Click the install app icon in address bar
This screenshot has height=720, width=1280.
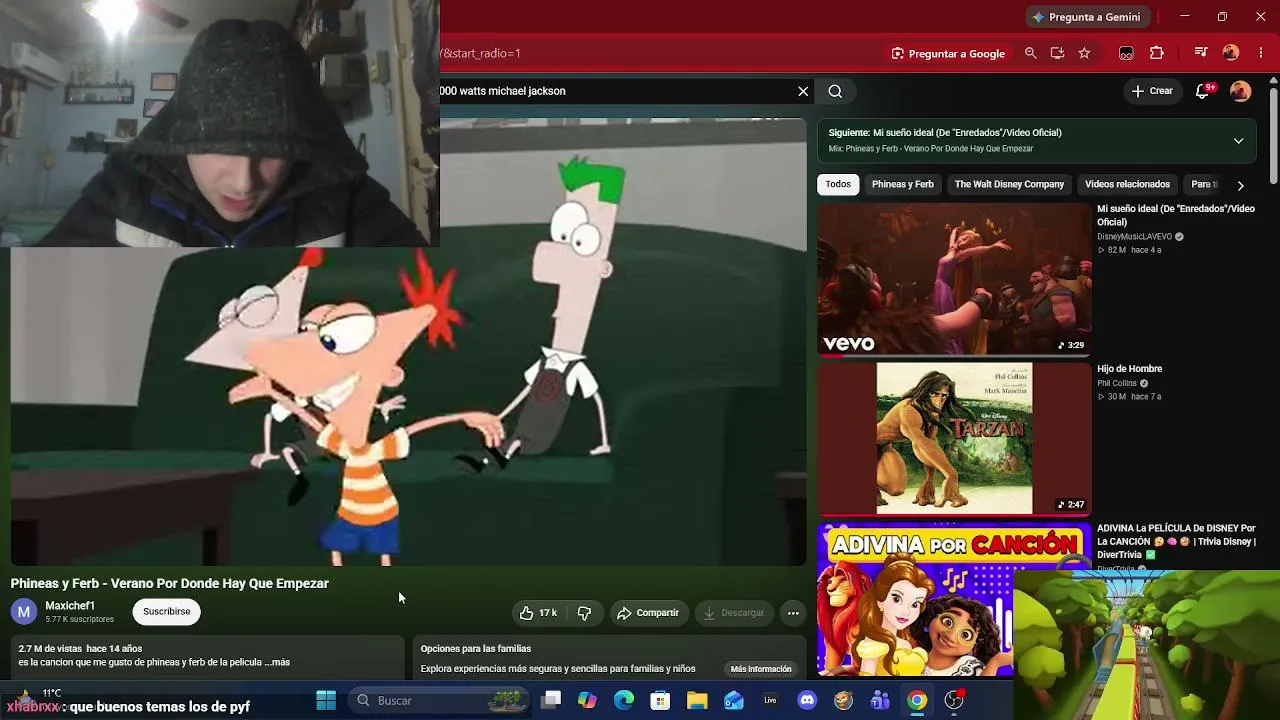click(x=1057, y=53)
